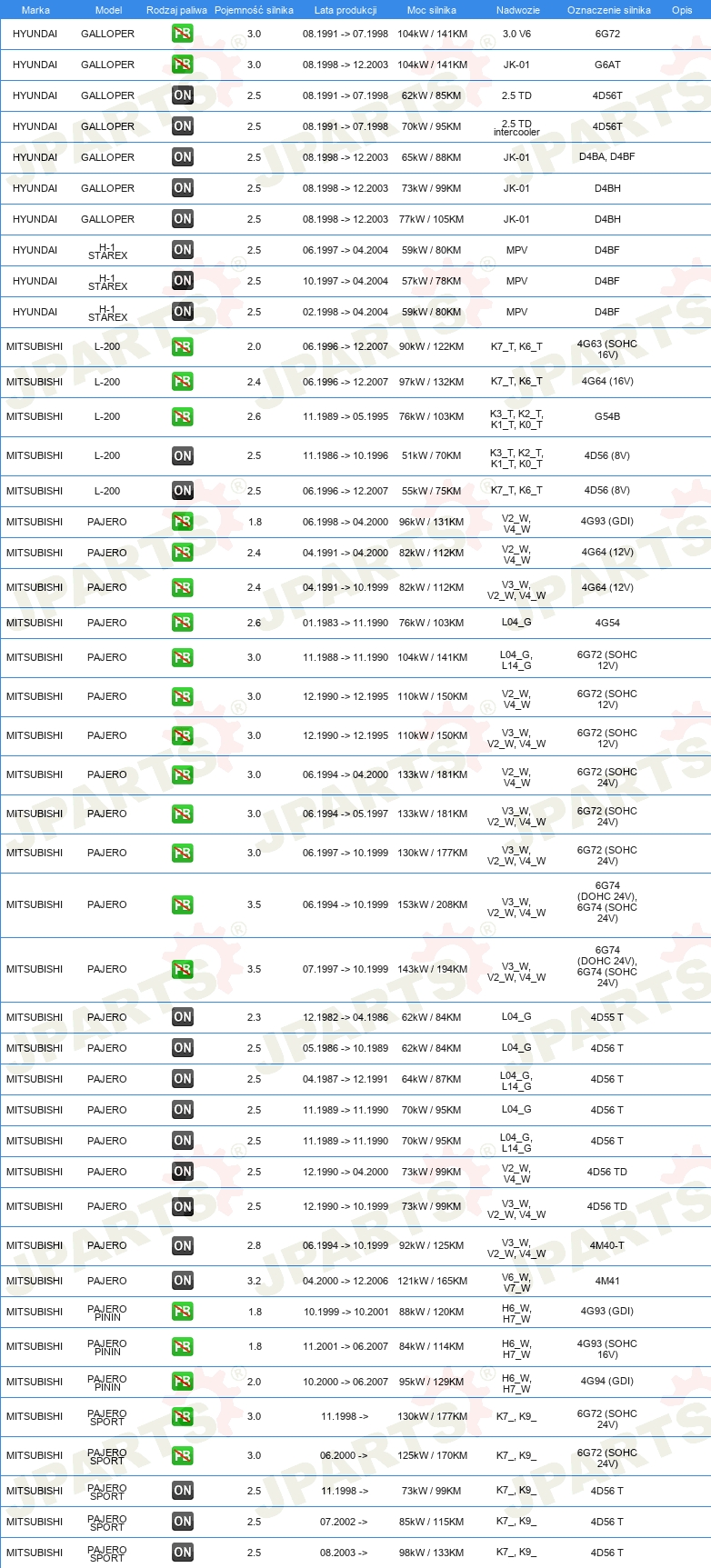
Task: Click the Moc silnika column header
Action: click(x=432, y=10)
